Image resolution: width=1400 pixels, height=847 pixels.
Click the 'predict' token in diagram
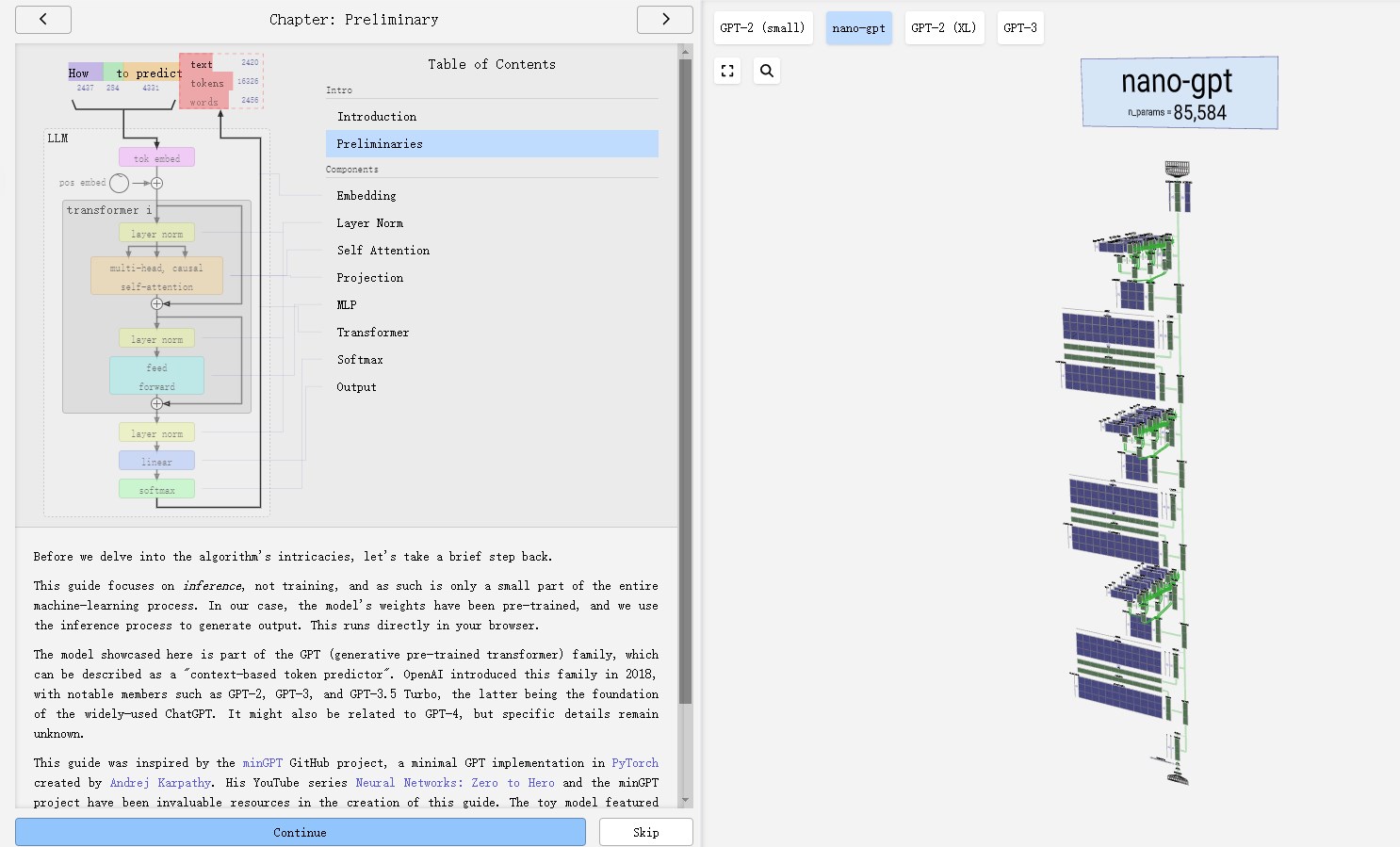(x=157, y=73)
